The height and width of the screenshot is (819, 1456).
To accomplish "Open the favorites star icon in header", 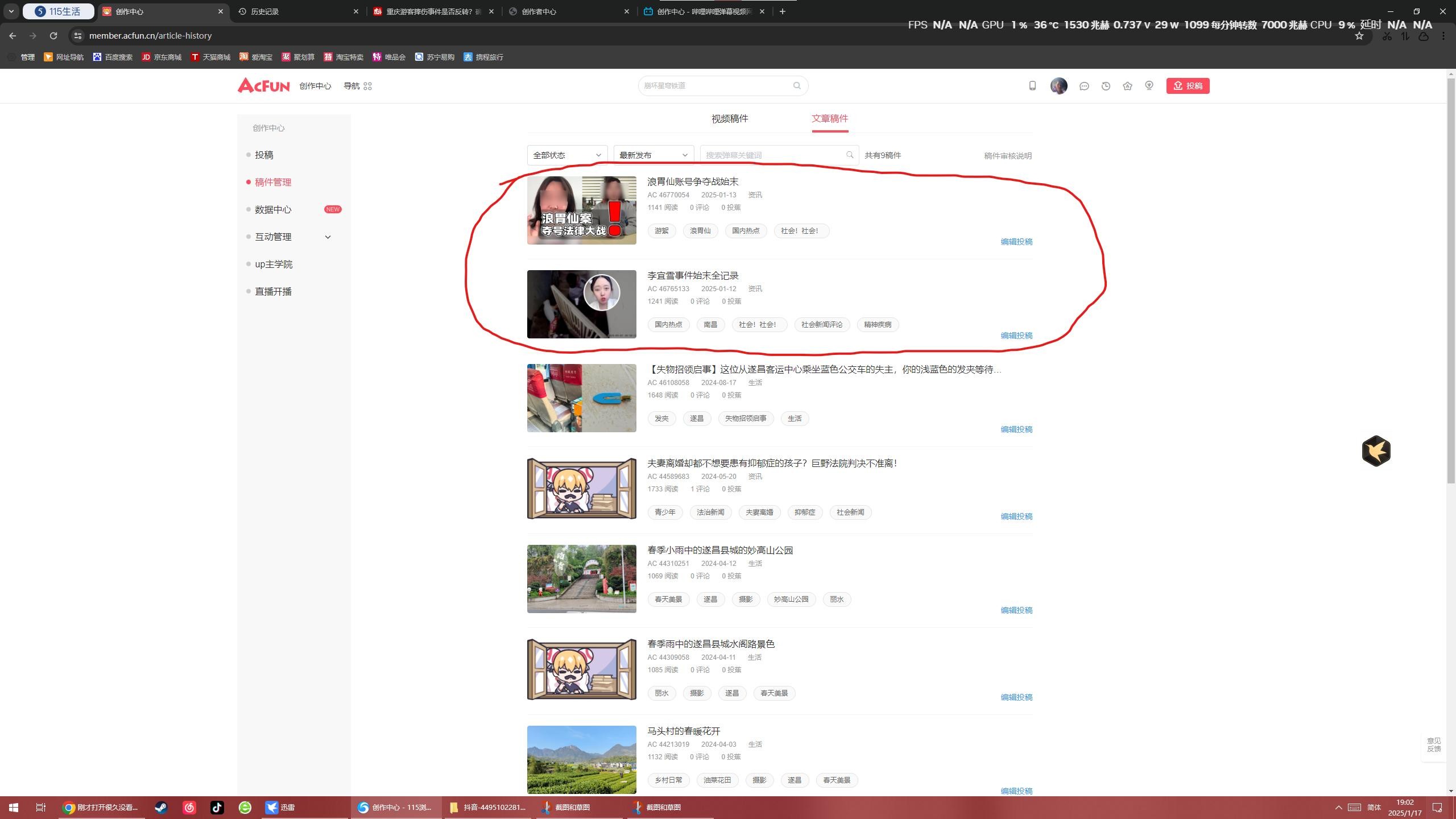I will tap(1127, 86).
